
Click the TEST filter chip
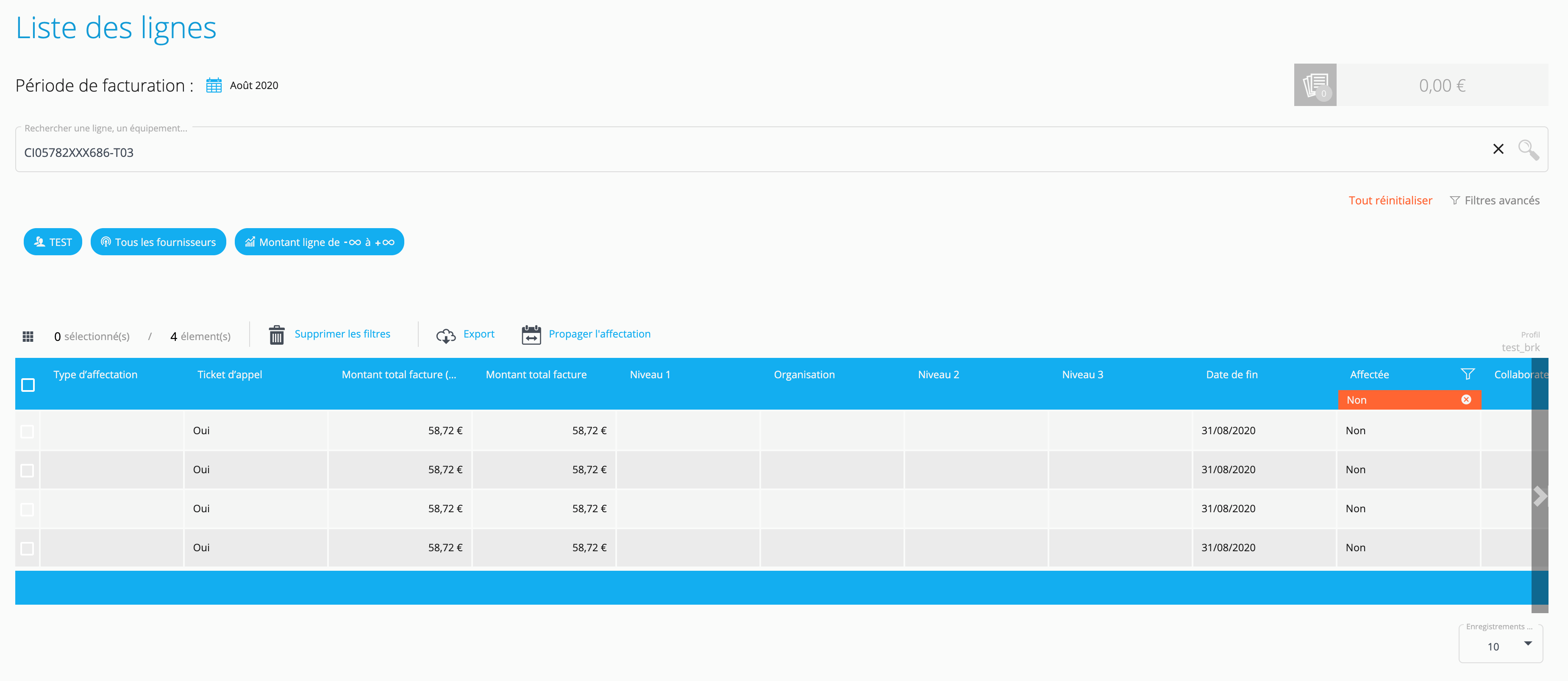[x=53, y=242]
